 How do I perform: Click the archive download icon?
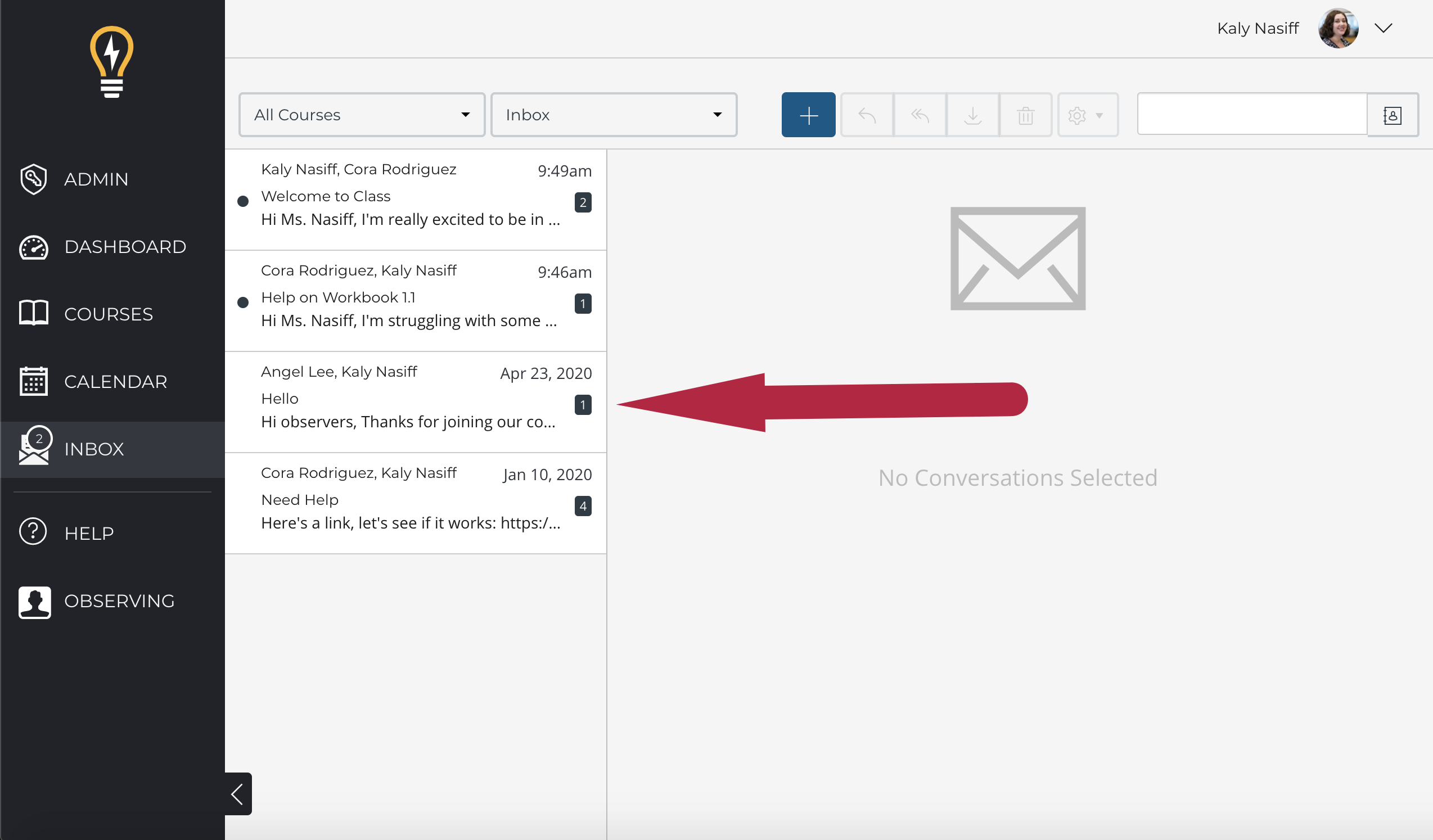point(972,115)
